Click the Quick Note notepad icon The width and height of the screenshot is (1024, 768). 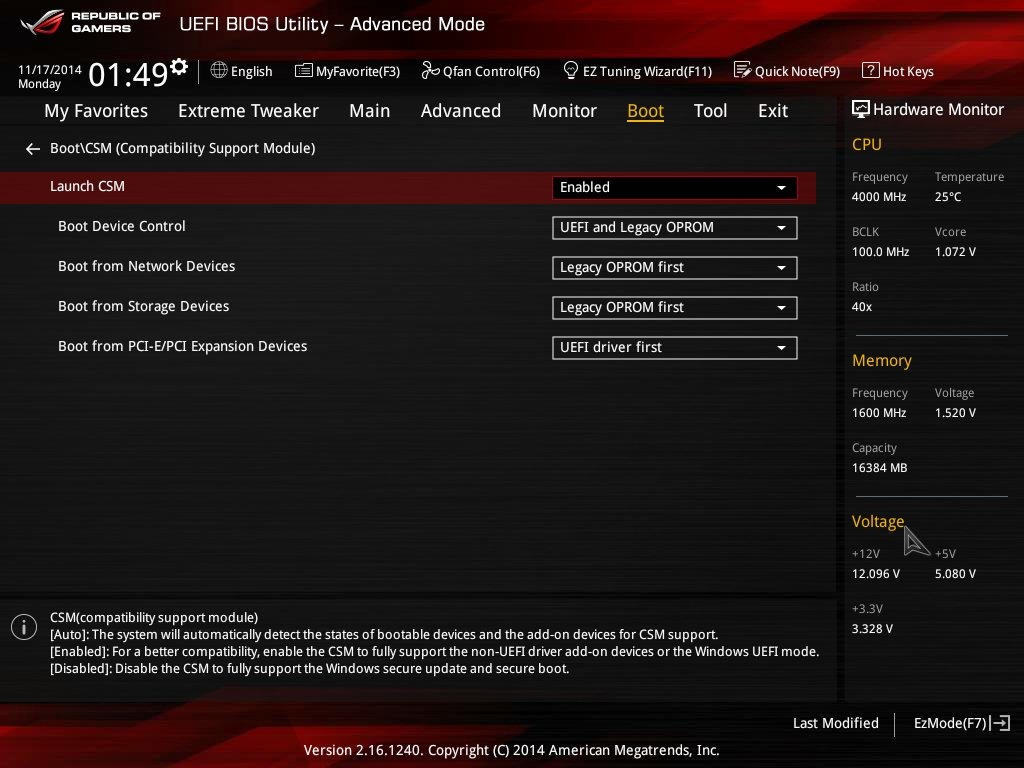[x=743, y=70]
